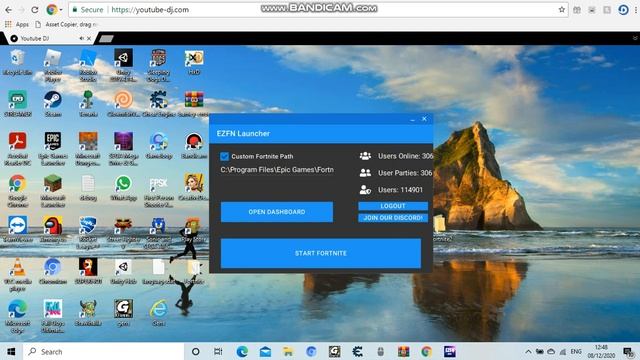Image resolution: width=640 pixels, height=360 pixels.
Task: Log out of the EZFN Launcher
Action: pos(393,206)
